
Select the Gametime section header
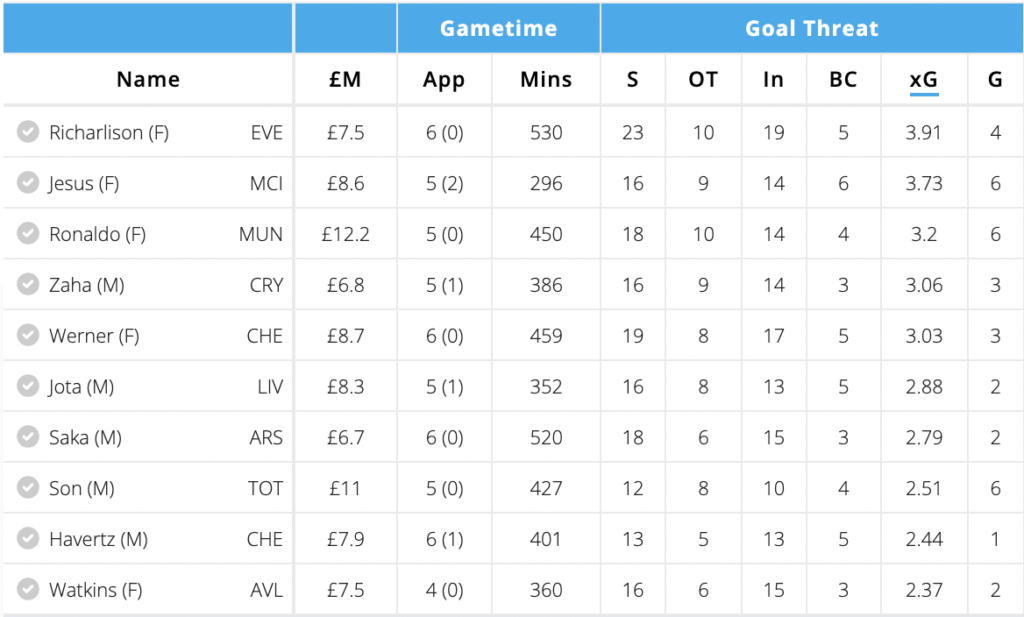(x=498, y=28)
